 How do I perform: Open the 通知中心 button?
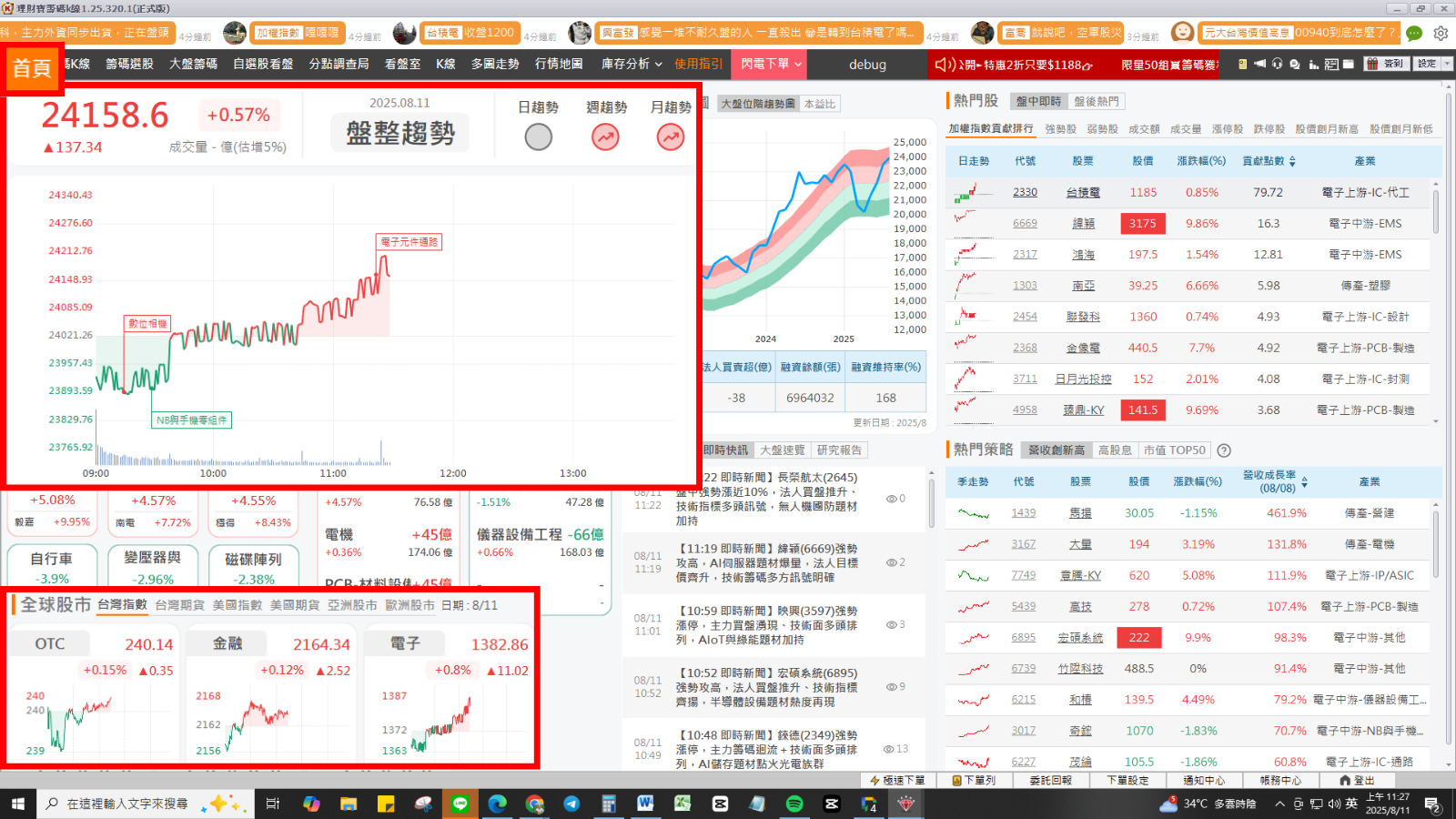tap(1204, 781)
